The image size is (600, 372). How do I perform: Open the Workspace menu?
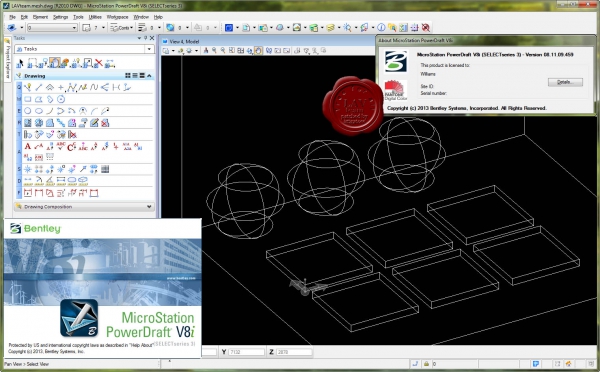click(x=117, y=17)
